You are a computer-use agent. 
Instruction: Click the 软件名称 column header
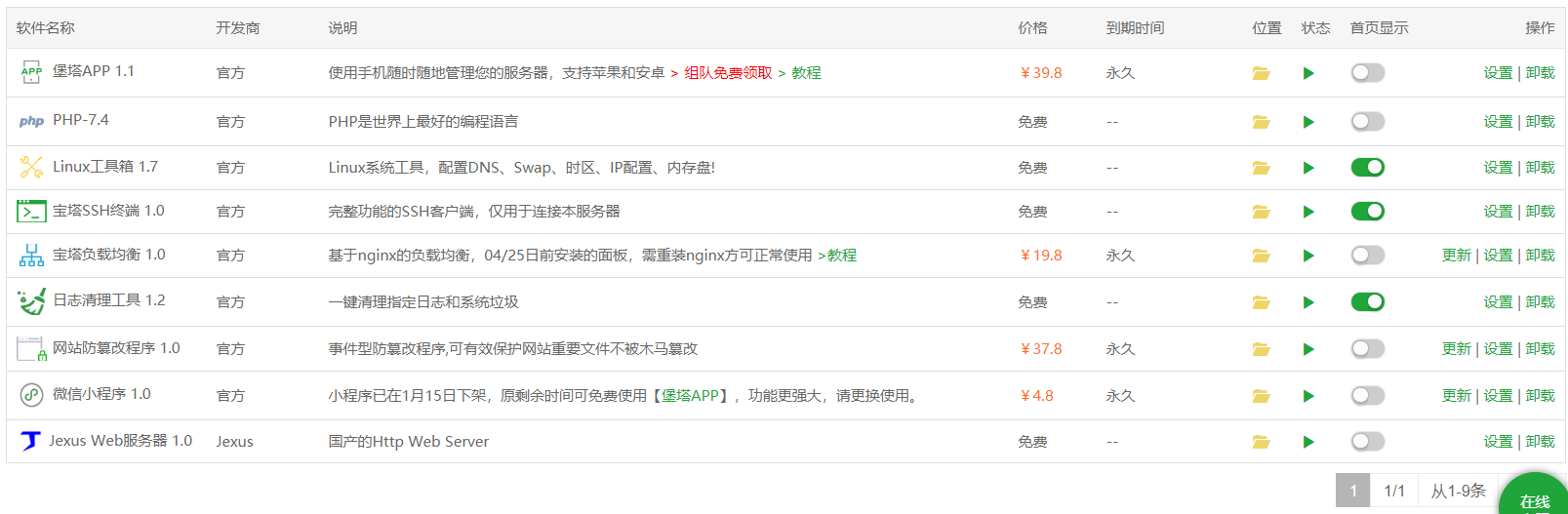point(45,28)
